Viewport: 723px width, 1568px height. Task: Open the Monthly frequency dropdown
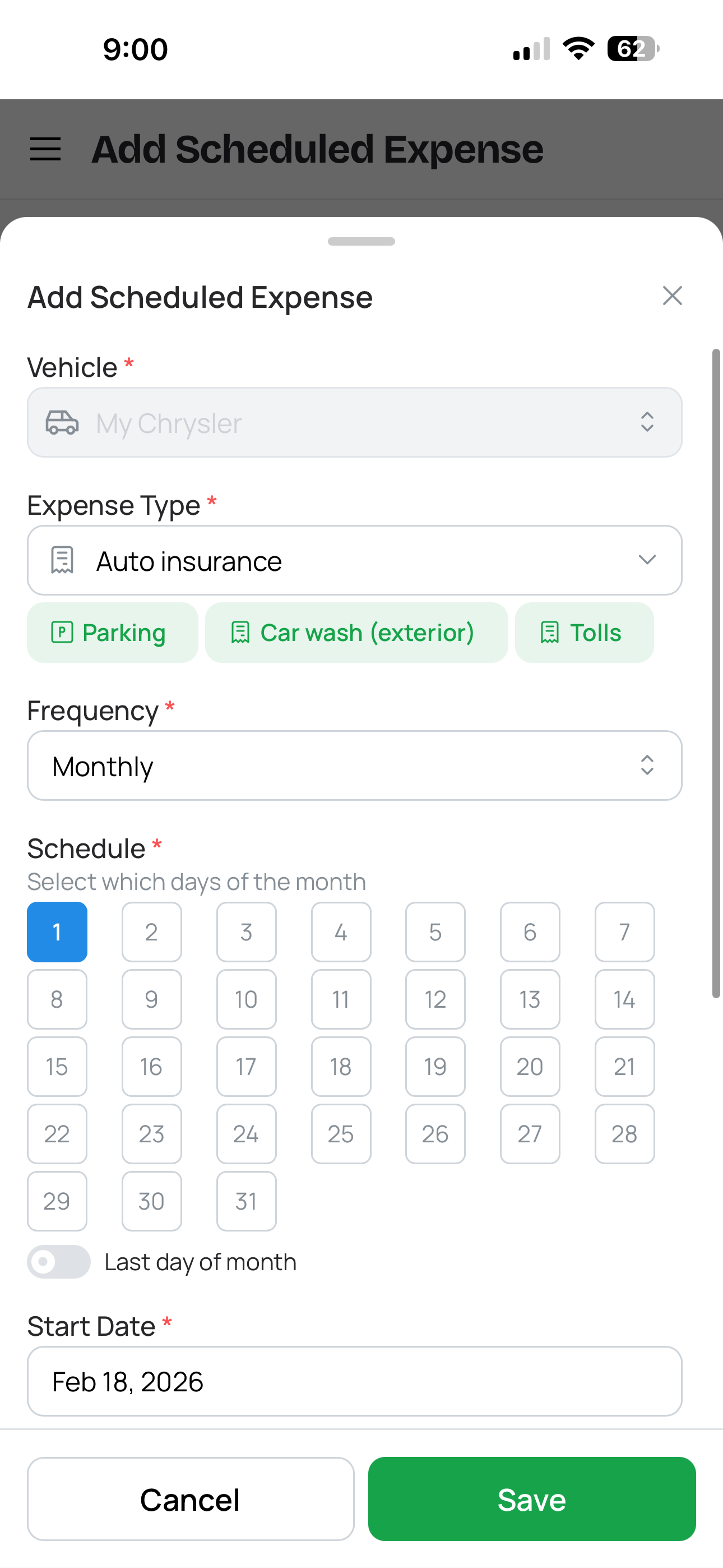355,765
